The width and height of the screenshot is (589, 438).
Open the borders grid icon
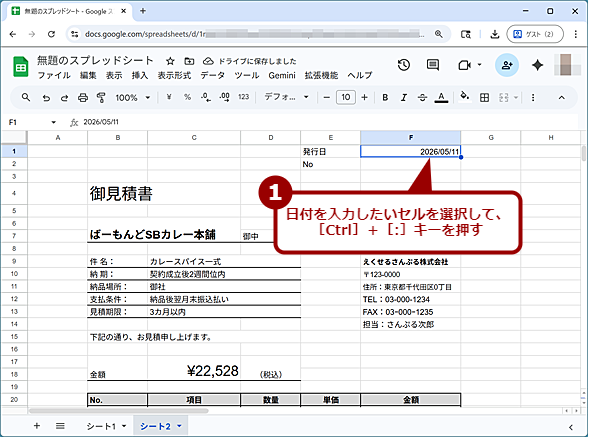point(485,98)
